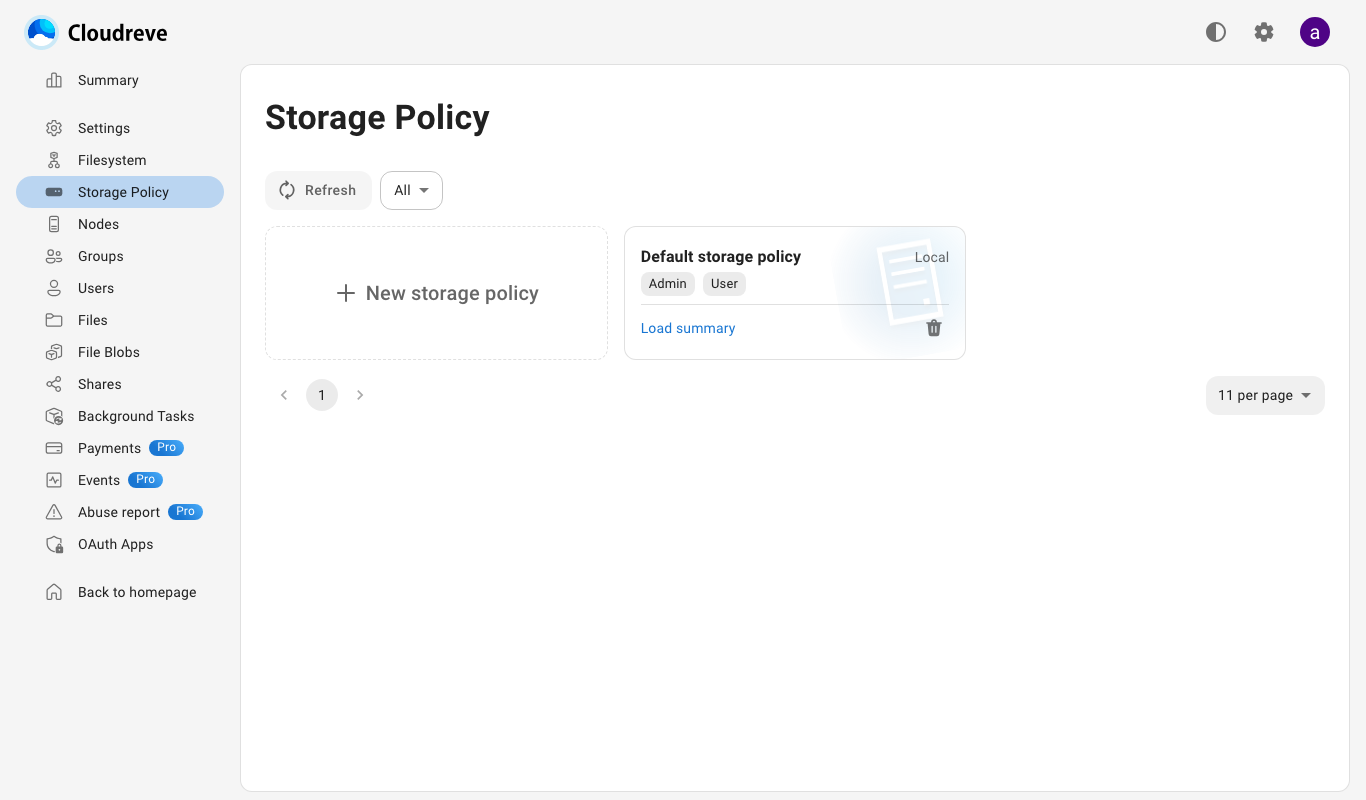The image size is (1366, 800).
Task: Click the Shares sidebar icon
Action: tap(54, 384)
